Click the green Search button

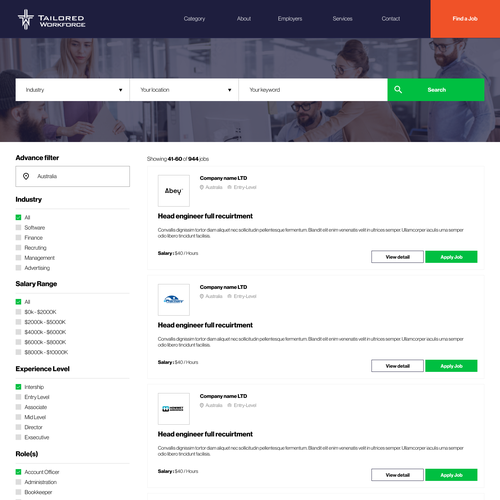pos(436,90)
